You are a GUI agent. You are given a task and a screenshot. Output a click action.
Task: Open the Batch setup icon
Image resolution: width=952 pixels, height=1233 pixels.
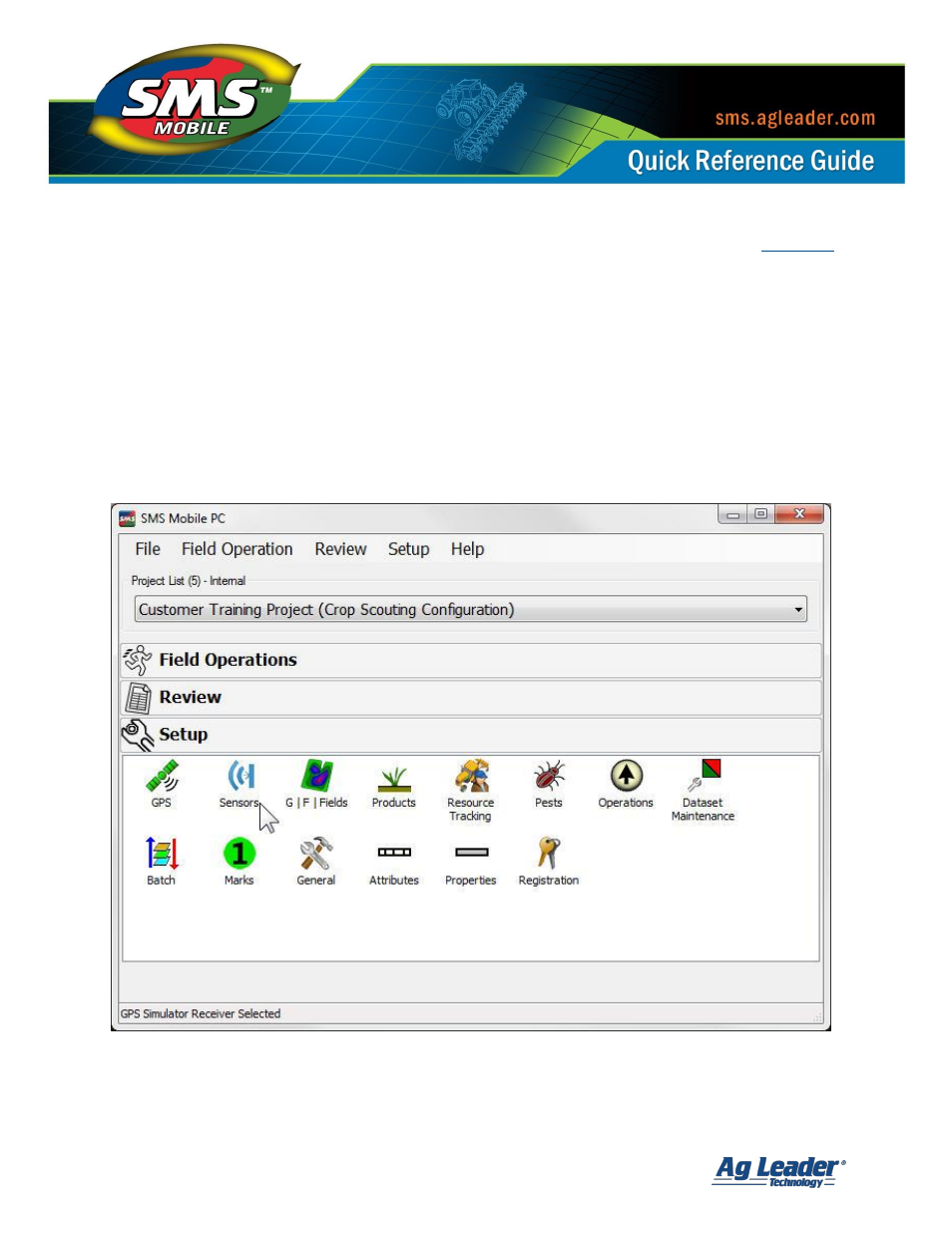162,854
